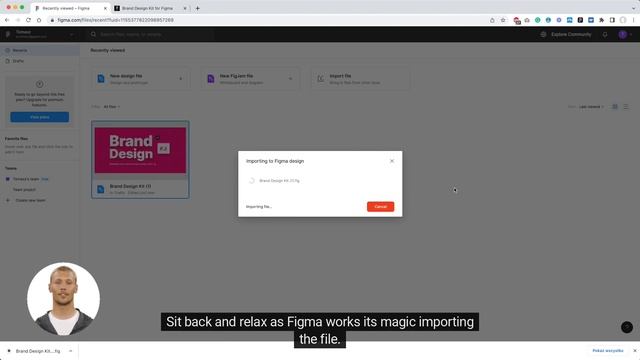Click Create new team
This screenshot has width=640, height=360.
click(x=30, y=200)
